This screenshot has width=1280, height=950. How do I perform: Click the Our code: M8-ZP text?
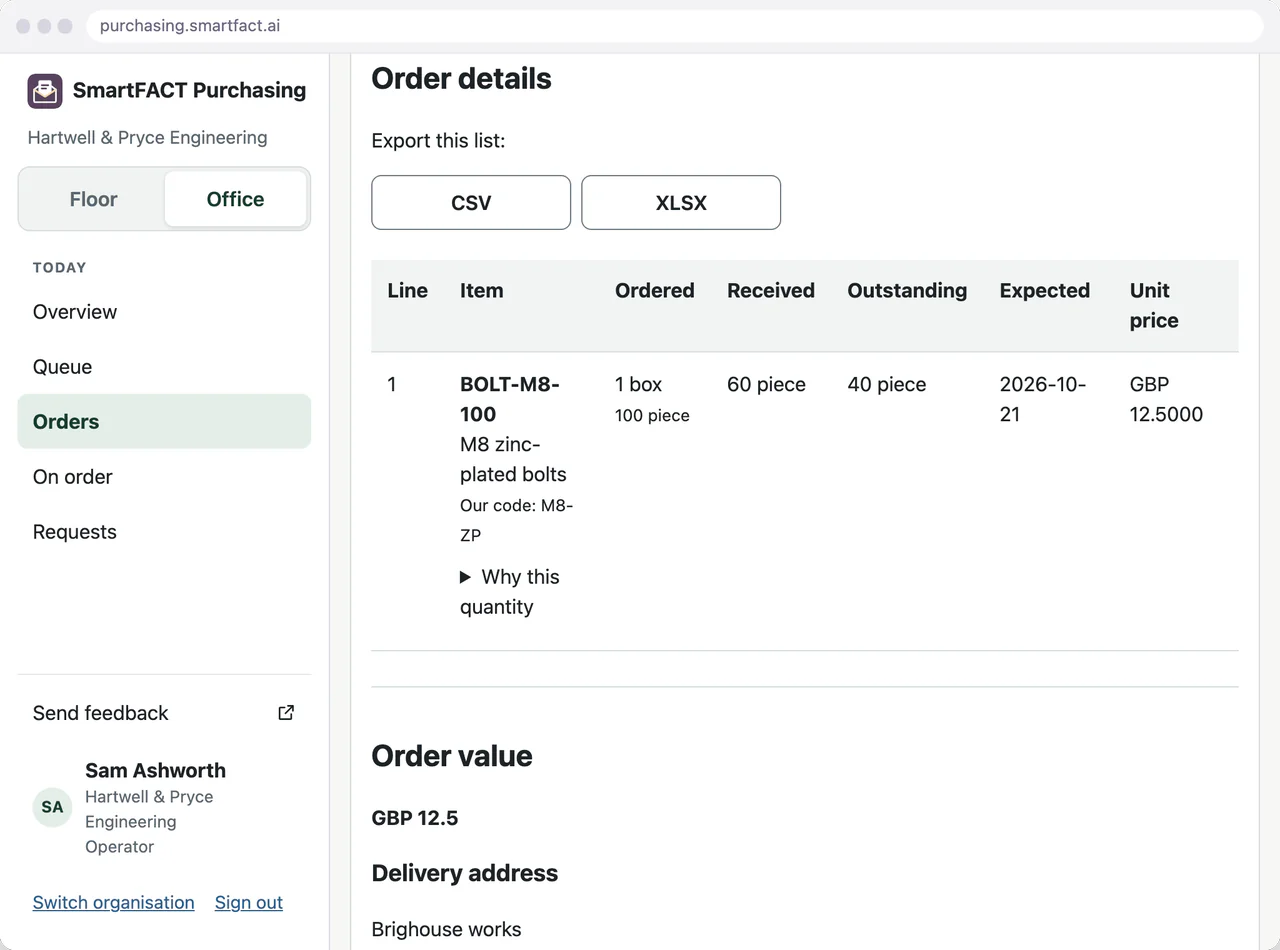517,520
